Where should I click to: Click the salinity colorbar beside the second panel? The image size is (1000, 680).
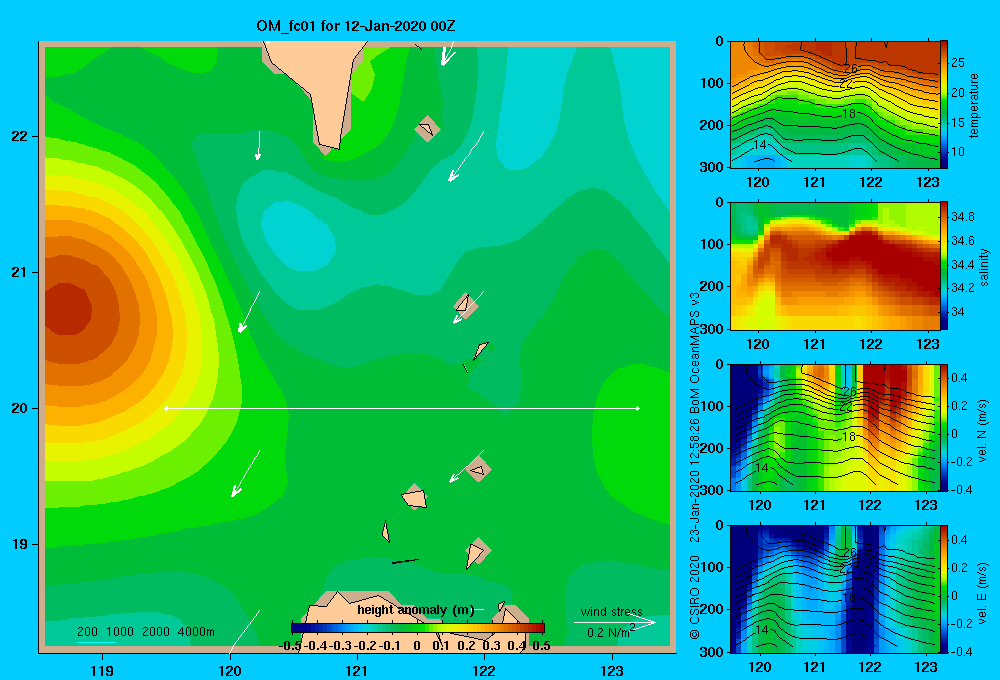click(x=944, y=266)
